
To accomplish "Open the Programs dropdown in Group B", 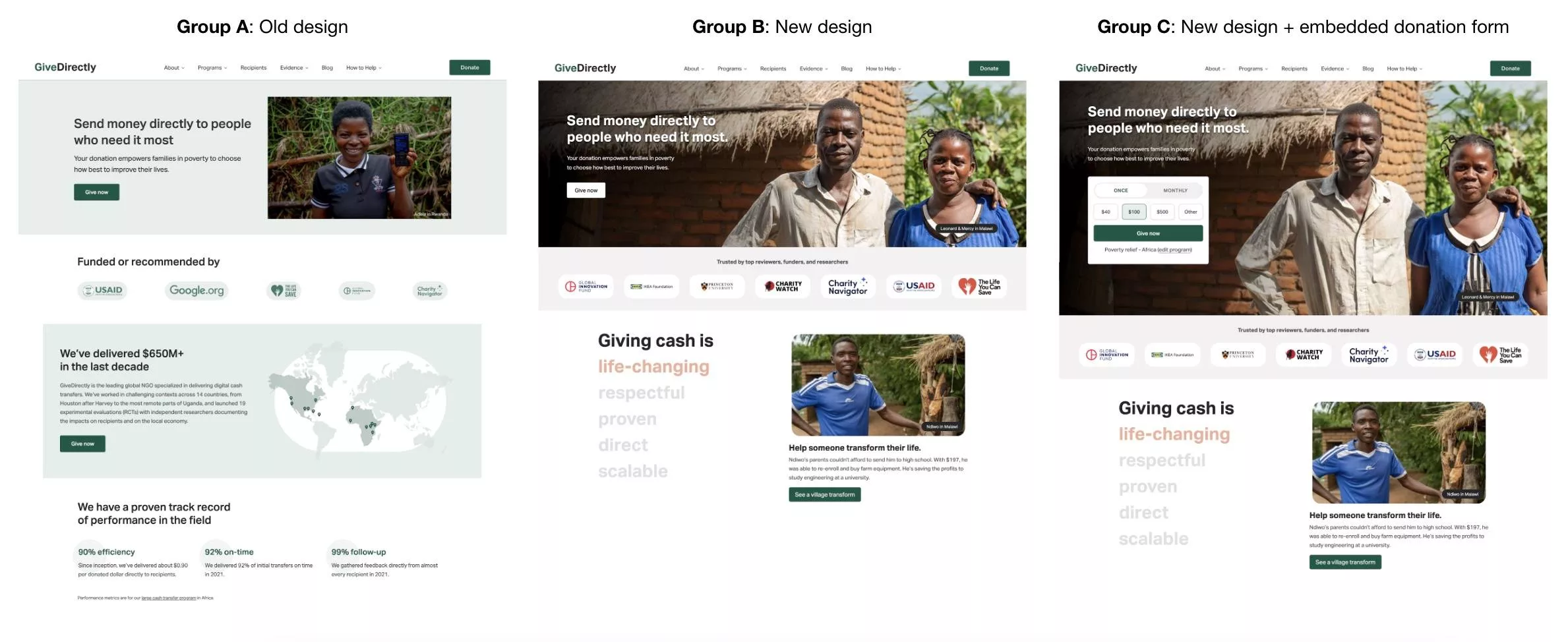I will click(732, 69).
